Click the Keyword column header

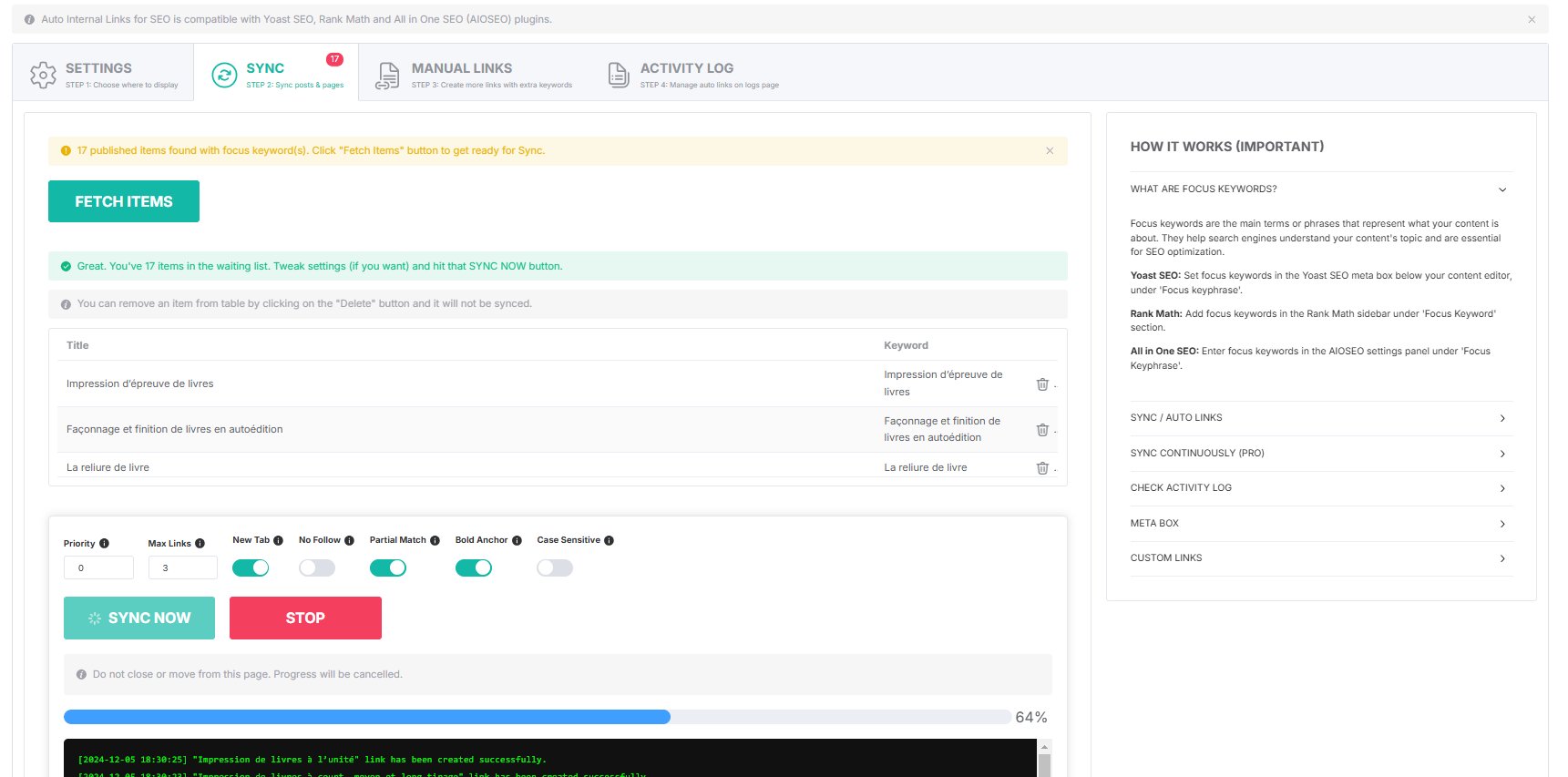[x=906, y=345]
